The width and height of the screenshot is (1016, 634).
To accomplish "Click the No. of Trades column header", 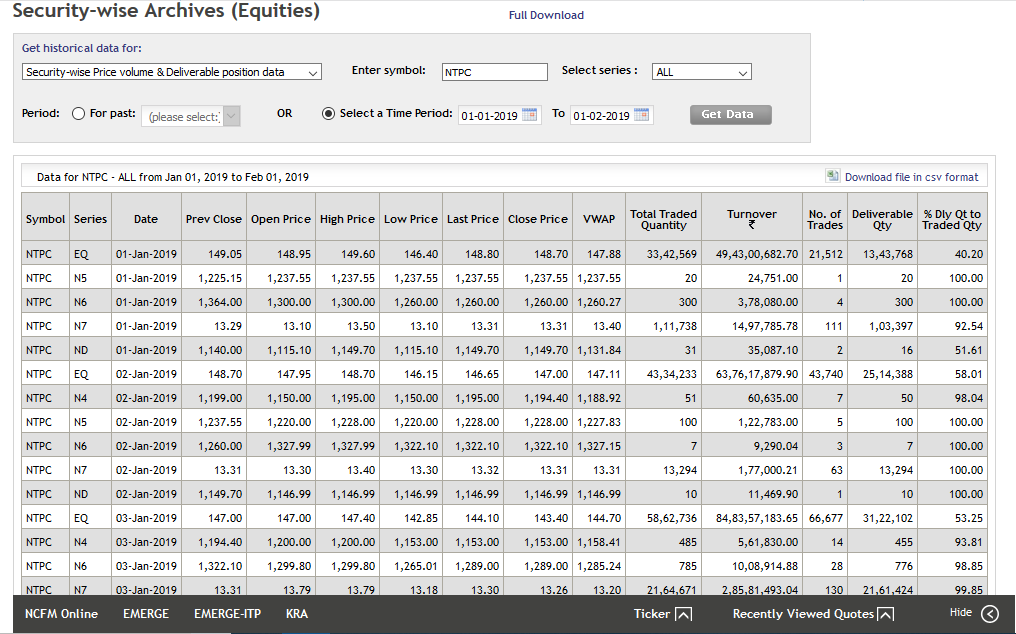I will [x=825, y=219].
